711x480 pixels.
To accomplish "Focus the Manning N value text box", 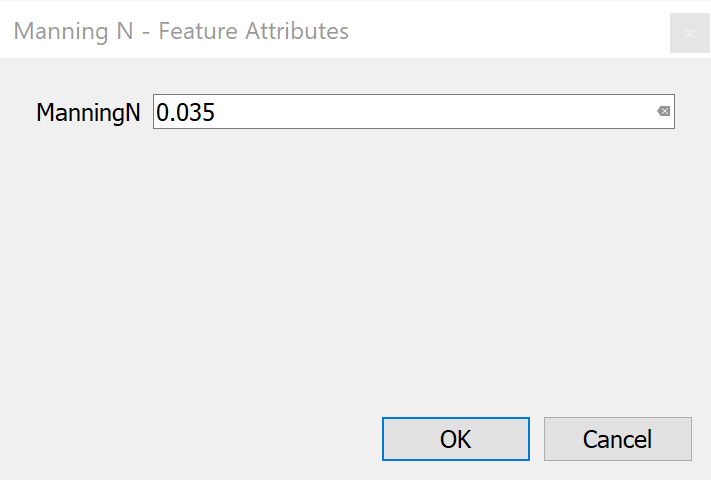I will coord(400,112).
